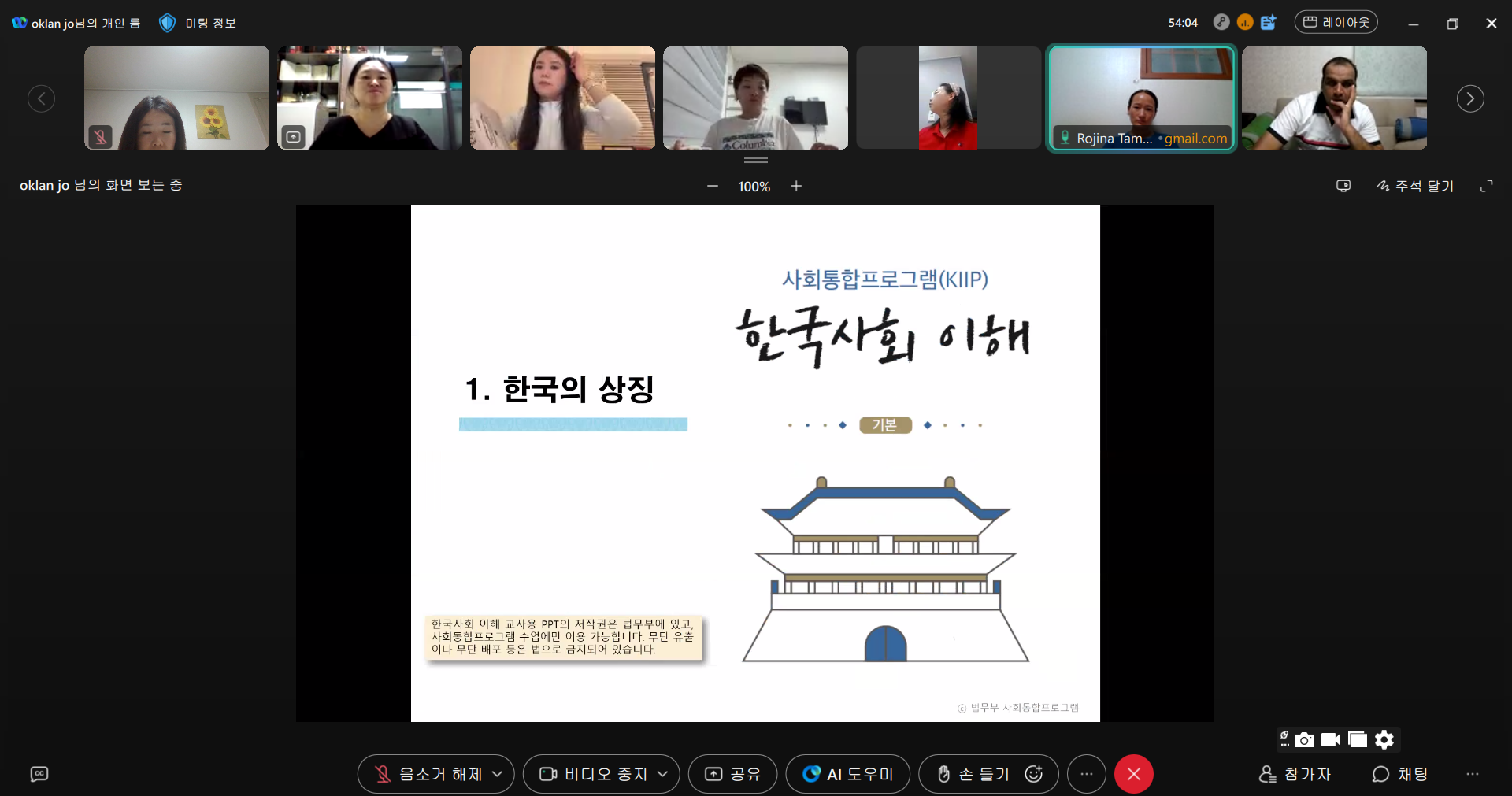Open the 레이아웃 layout menu
The width and height of the screenshot is (1512, 796).
(x=1336, y=22)
